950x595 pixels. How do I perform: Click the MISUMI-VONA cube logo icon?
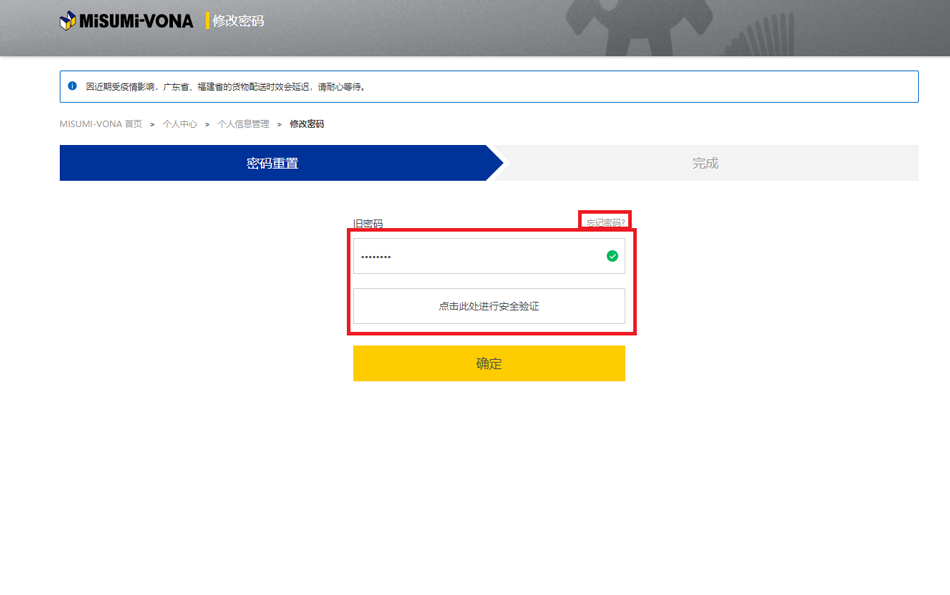coord(68,20)
